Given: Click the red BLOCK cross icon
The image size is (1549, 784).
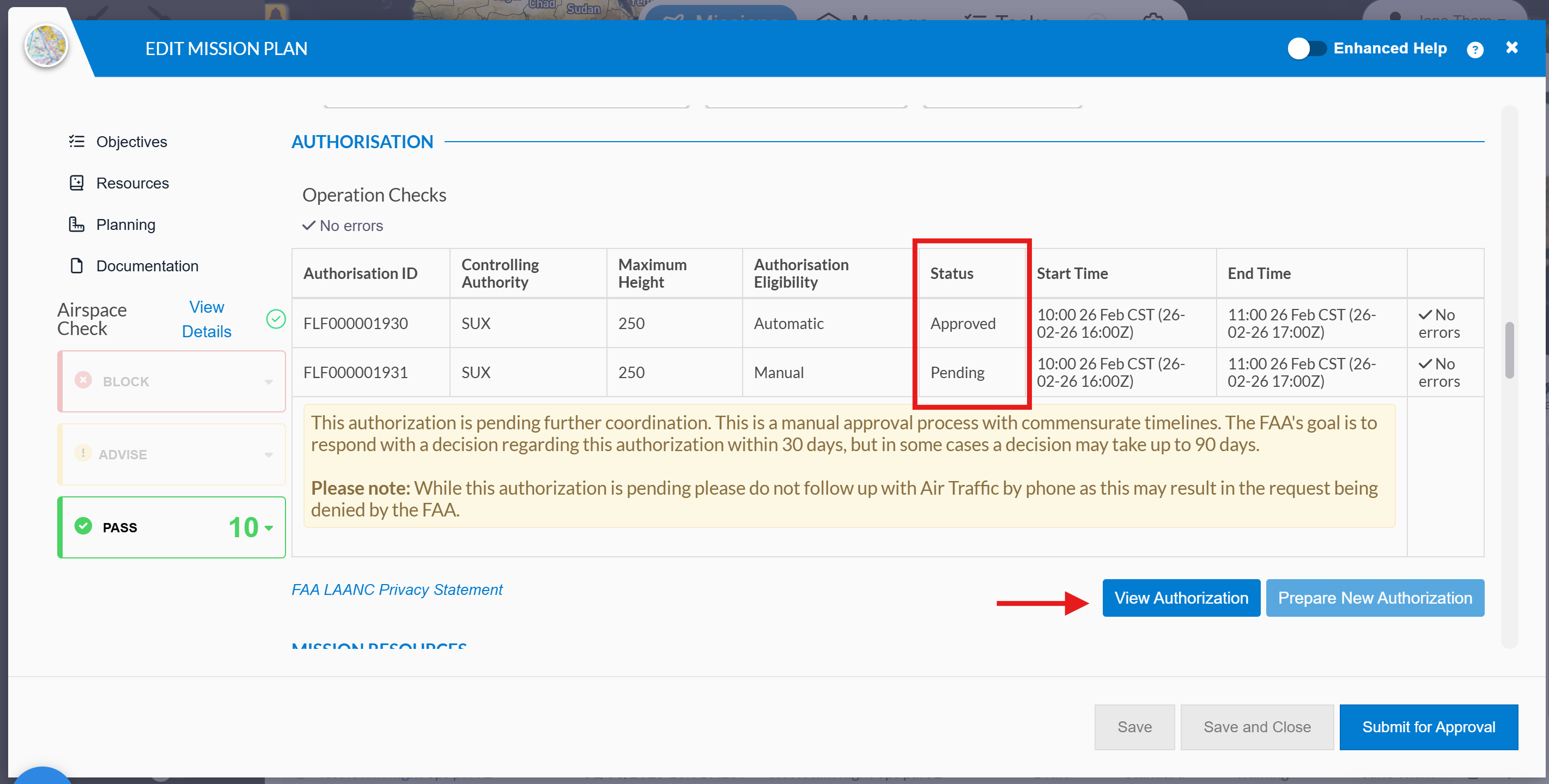Looking at the screenshot, I should [x=83, y=381].
